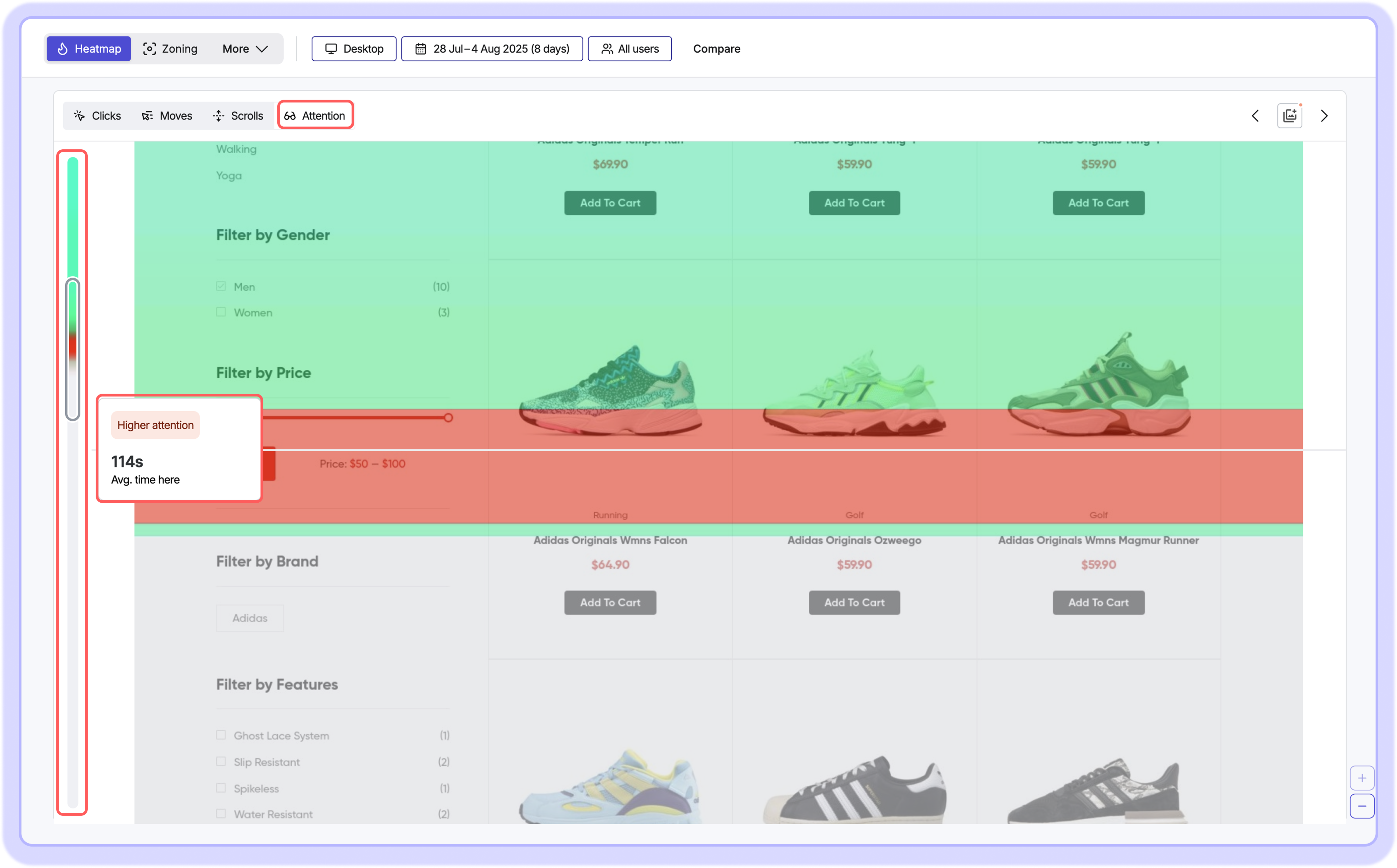Screen dimensions: 1397x868
Task: Open the All users segment filter
Action: (x=630, y=49)
